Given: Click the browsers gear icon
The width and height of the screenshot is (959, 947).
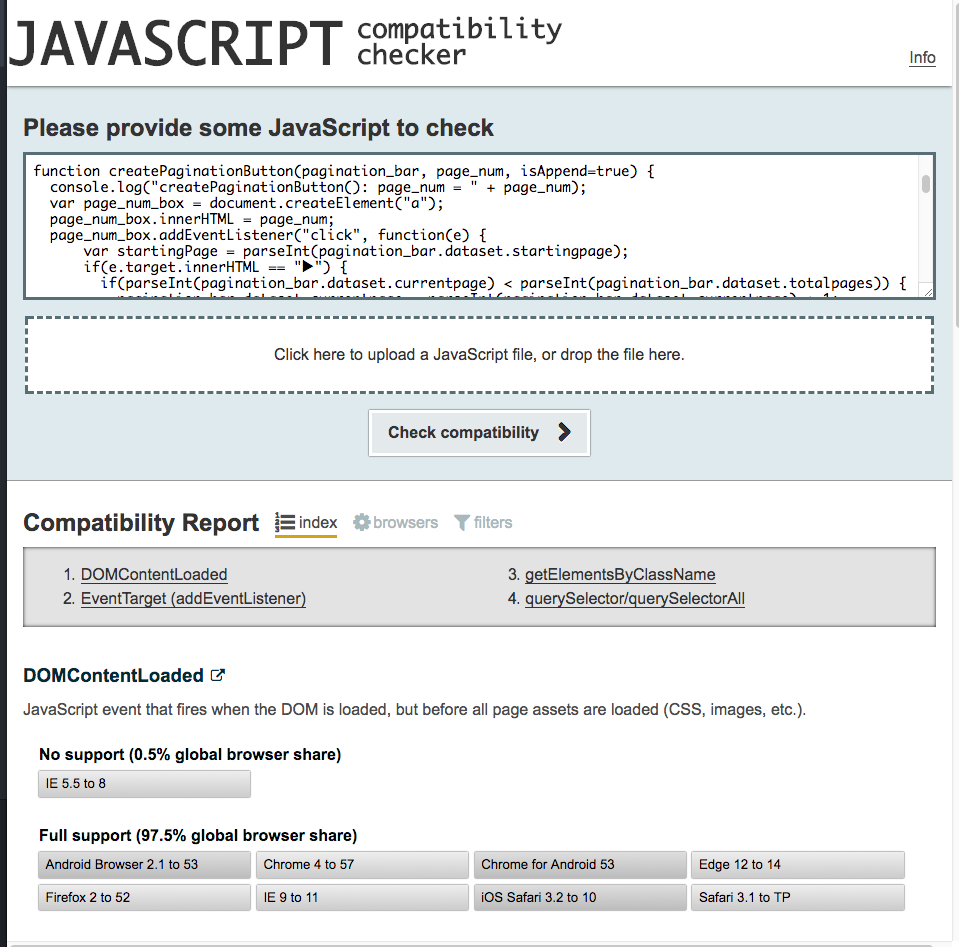Looking at the screenshot, I should [x=360, y=522].
